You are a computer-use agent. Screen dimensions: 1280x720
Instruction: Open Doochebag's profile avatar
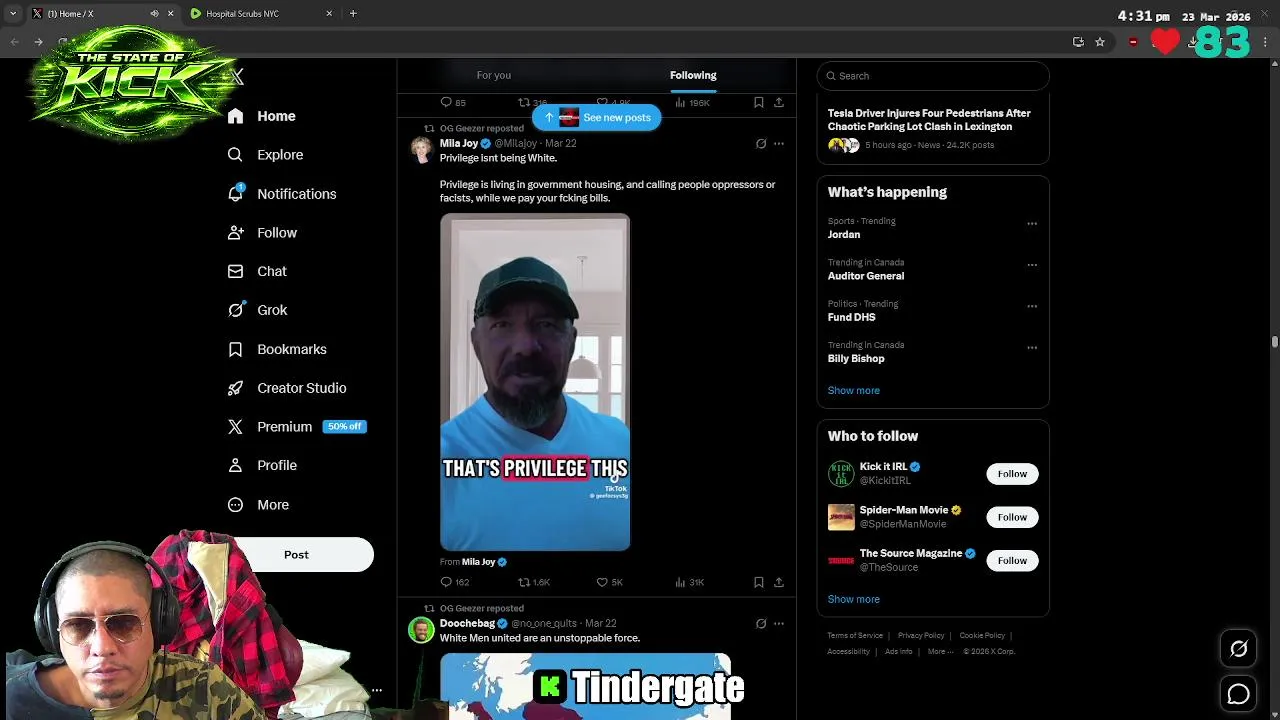[x=422, y=630]
